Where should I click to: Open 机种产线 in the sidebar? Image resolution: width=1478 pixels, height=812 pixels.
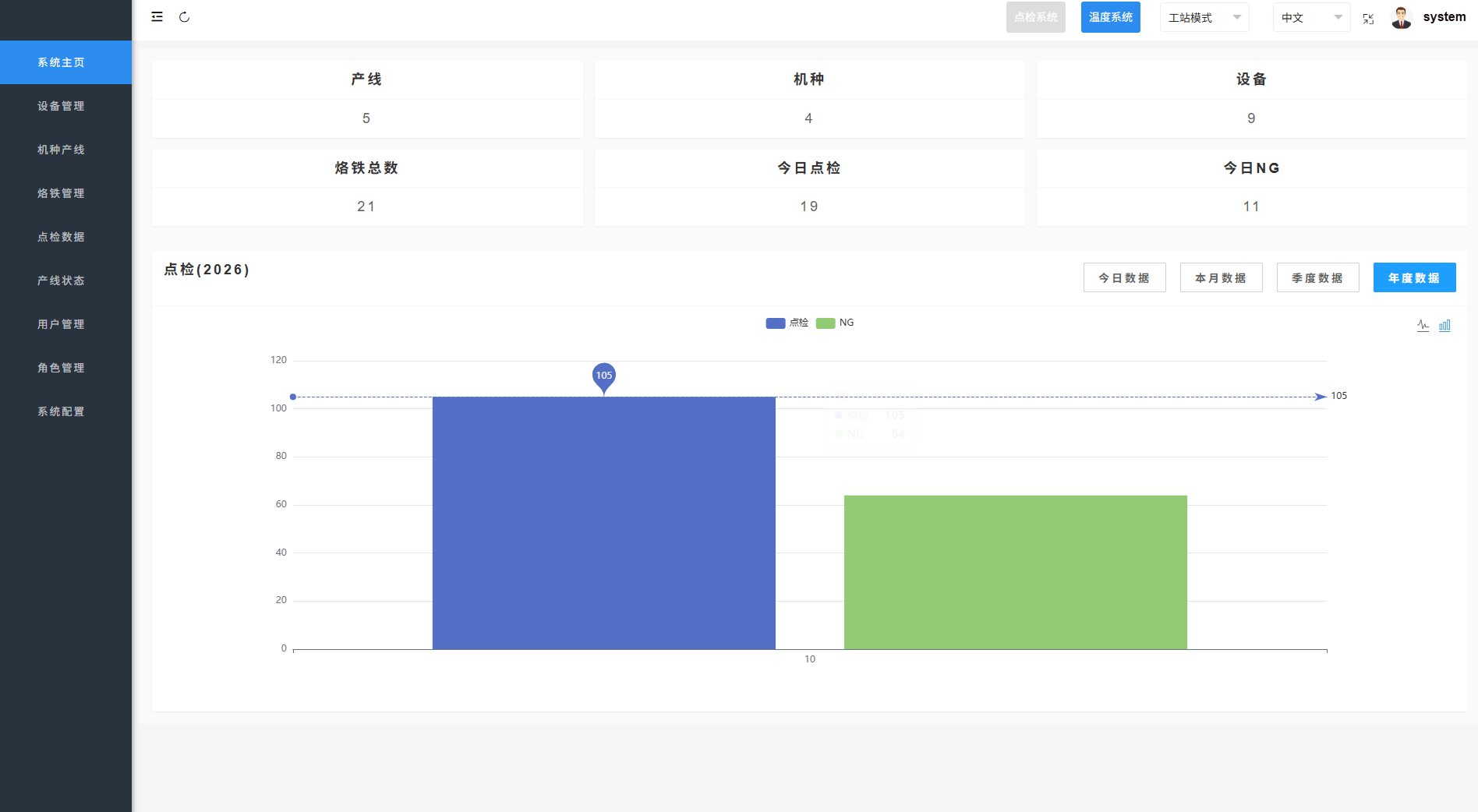tap(65, 150)
